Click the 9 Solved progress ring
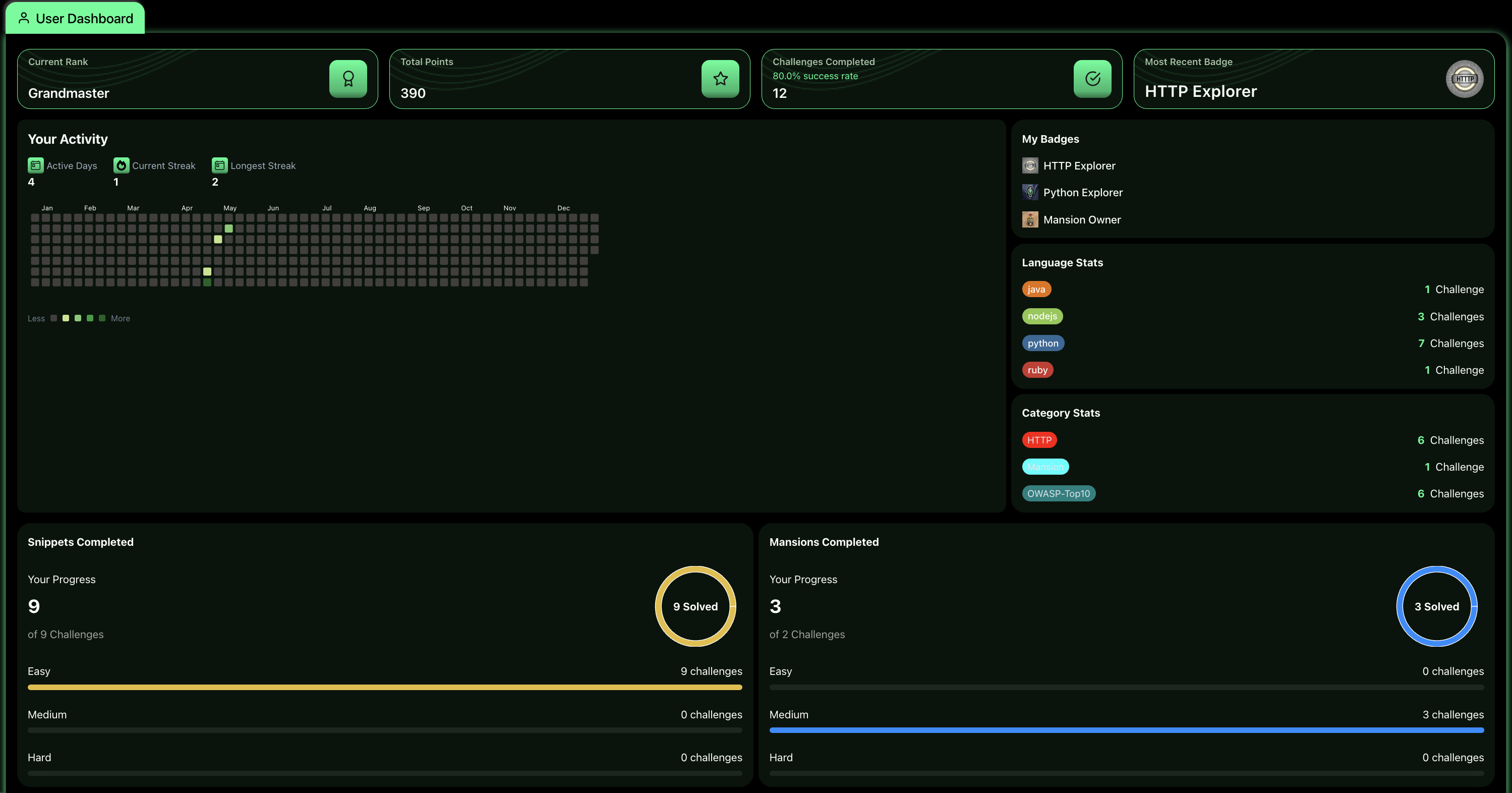Image resolution: width=1512 pixels, height=793 pixels. click(x=695, y=606)
